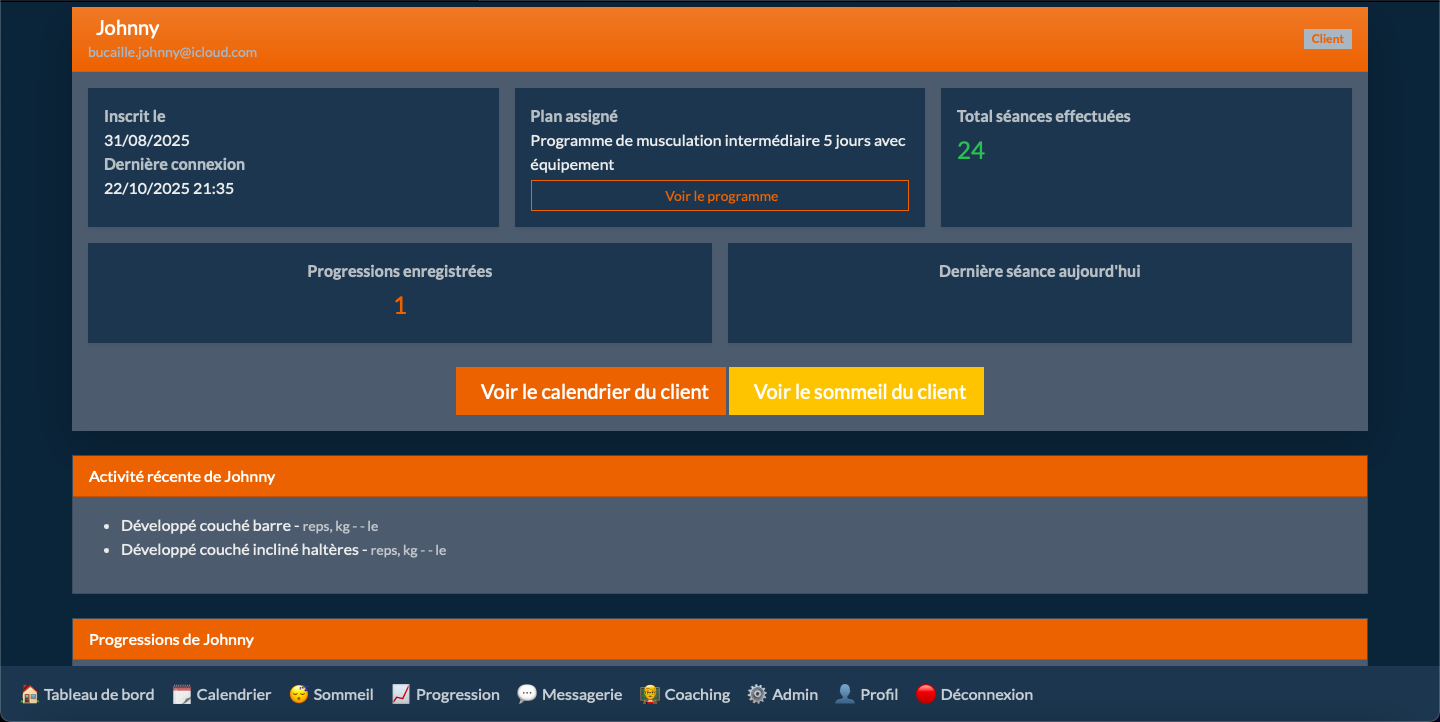Click the Développé couché incliné haltères entry

coord(240,549)
